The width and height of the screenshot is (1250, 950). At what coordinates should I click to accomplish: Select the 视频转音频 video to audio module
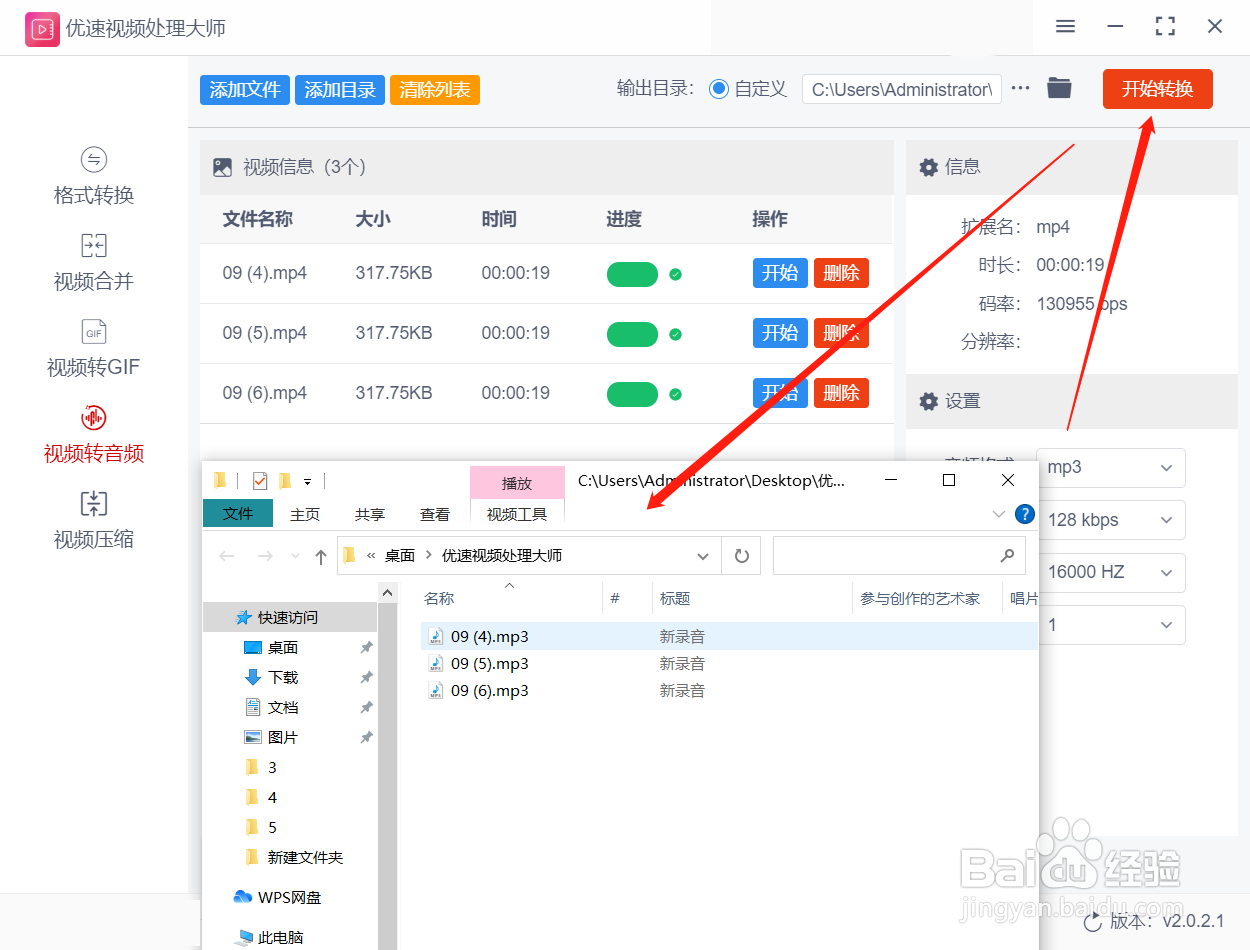pos(94,435)
